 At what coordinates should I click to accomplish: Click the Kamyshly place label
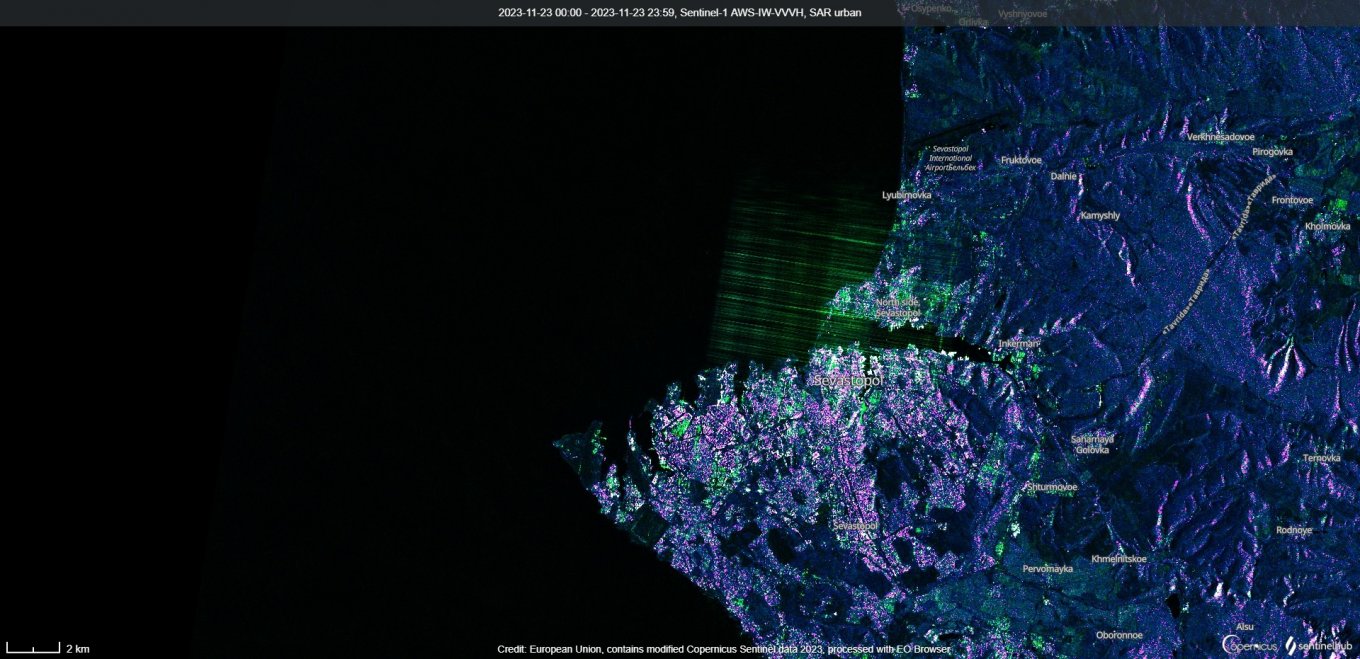click(1100, 215)
